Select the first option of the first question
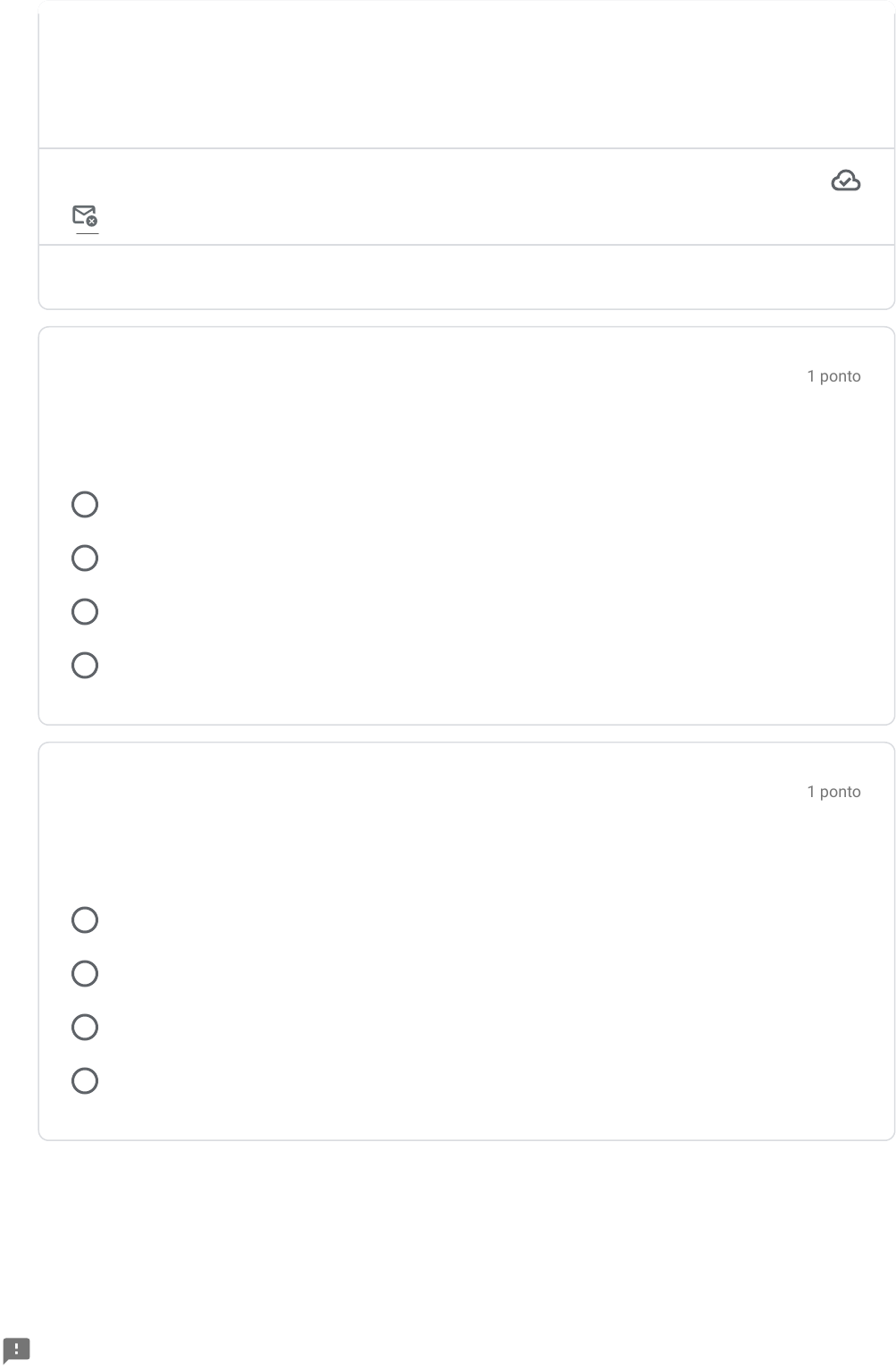 click(x=85, y=505)
